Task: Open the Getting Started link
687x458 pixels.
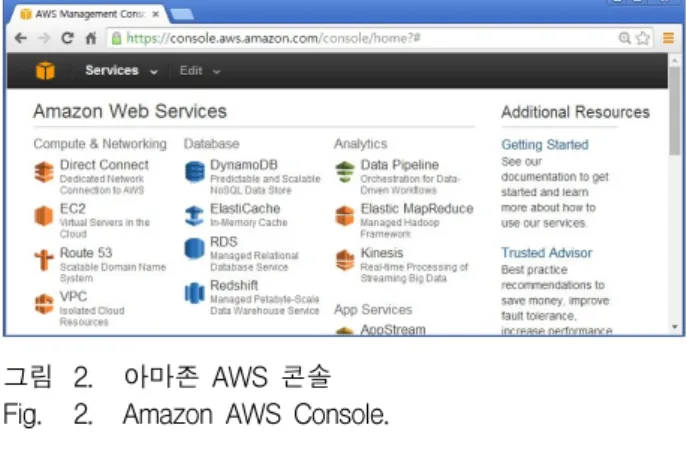Action: pyautogui.click(x=545, y=145)
